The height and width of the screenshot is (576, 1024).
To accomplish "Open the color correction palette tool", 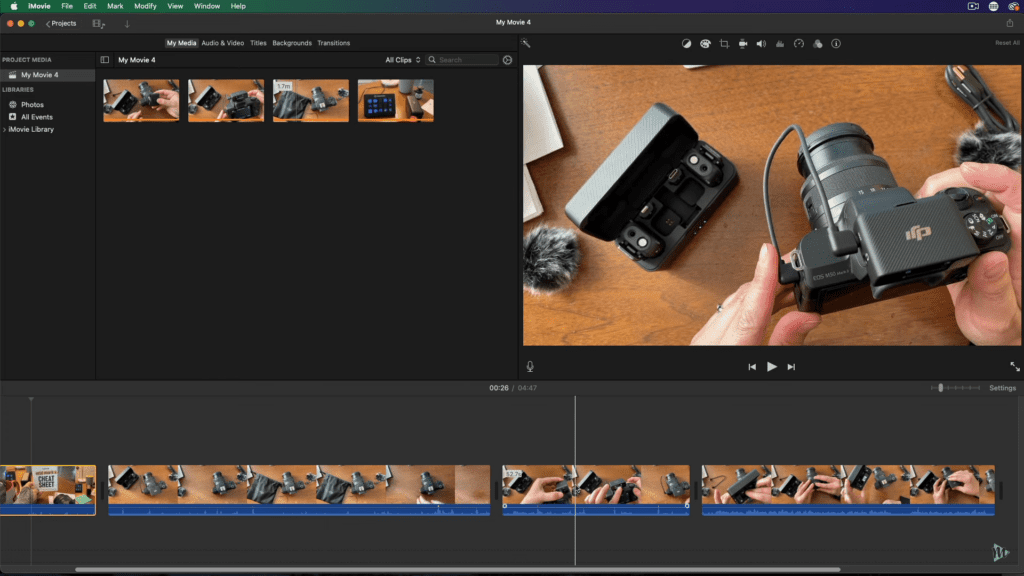I will (705, 44).
